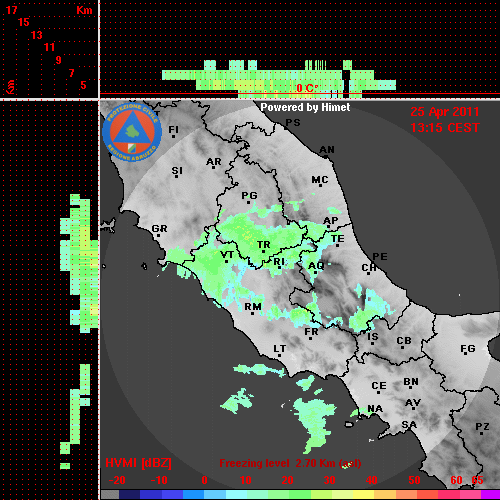Click the -10 dBZ scale value
Viewport: 500px width, 500px height.
click(159, 480)
